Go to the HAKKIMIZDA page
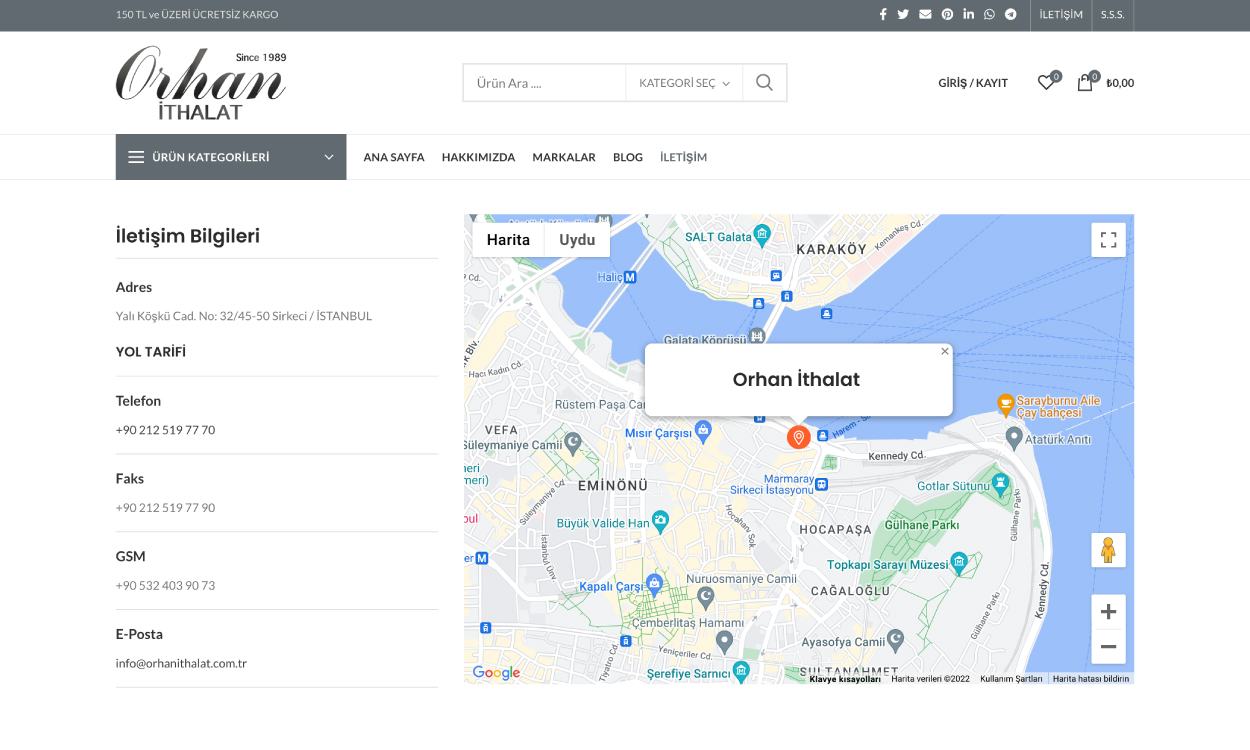The height and width of the screenshot is (750, 1250). point(478,157)
